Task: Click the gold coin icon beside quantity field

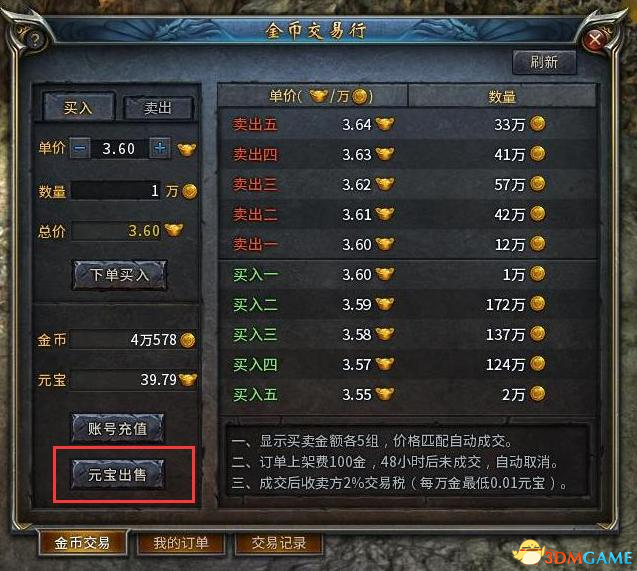Action: click(190, 191)
